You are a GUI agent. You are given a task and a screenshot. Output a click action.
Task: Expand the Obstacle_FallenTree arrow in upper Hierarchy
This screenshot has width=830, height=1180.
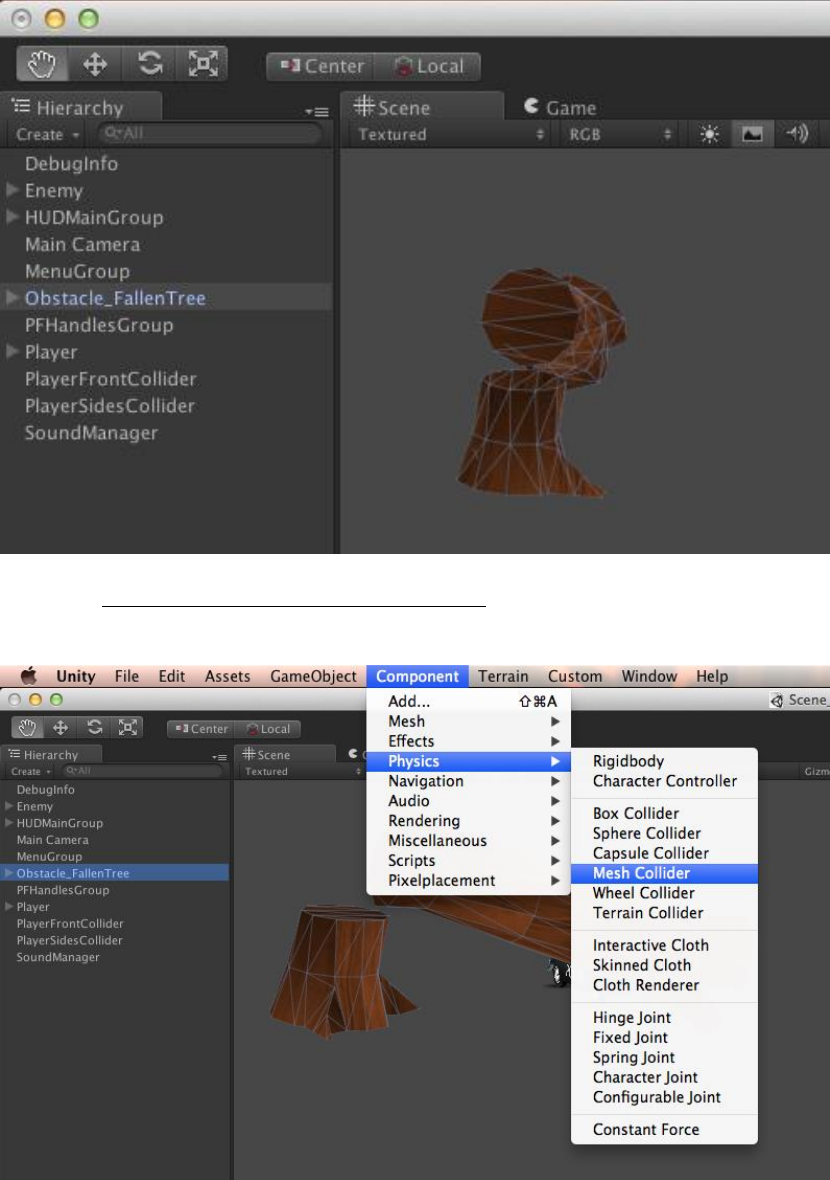coord(12,297)
